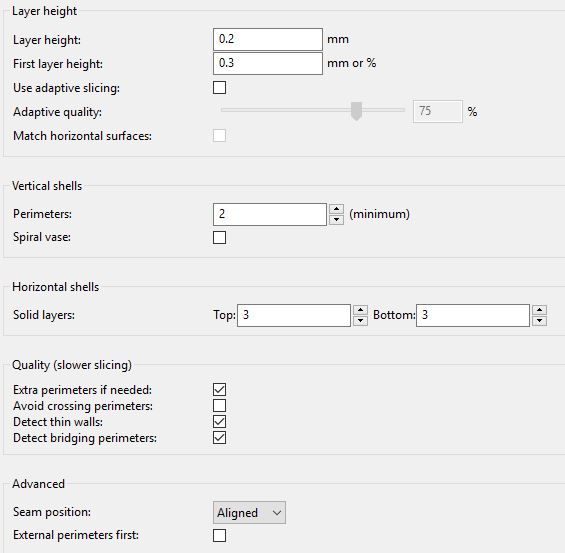The height and width of the screenshot is (553, 565).
Task: Decrease Bottom solid layers with down arrow
Action: coord(539,320)
